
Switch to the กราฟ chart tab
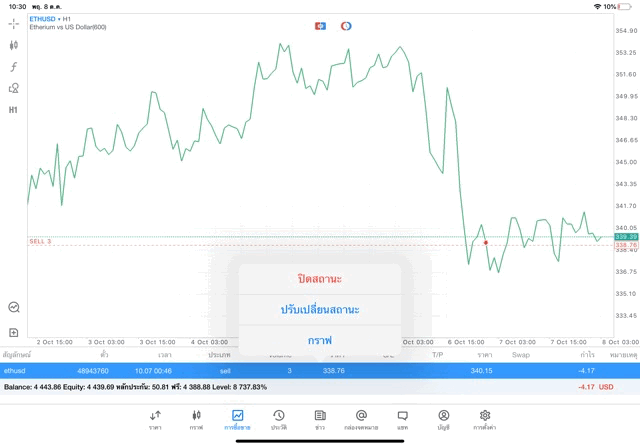click(x=196, y=419)
